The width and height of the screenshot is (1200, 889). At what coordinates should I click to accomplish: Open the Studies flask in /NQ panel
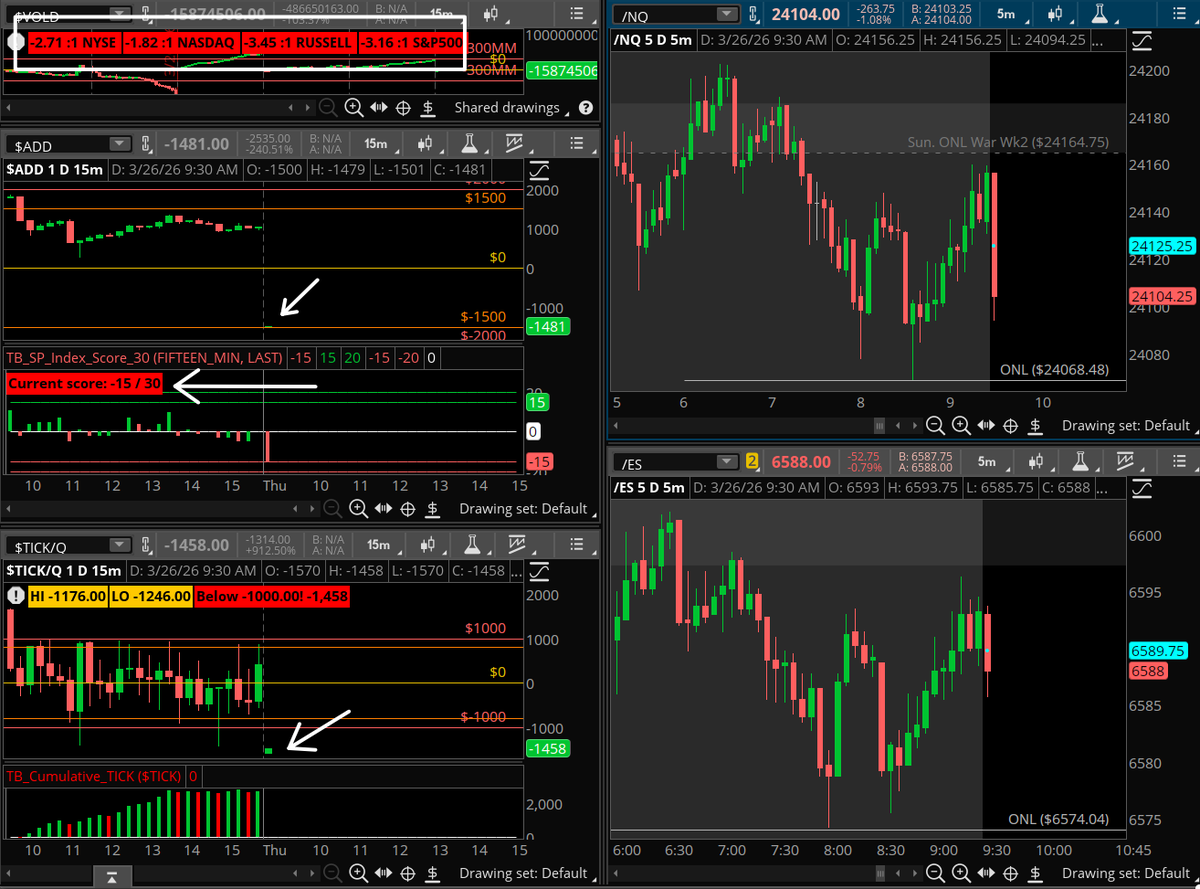[1100, 14]
